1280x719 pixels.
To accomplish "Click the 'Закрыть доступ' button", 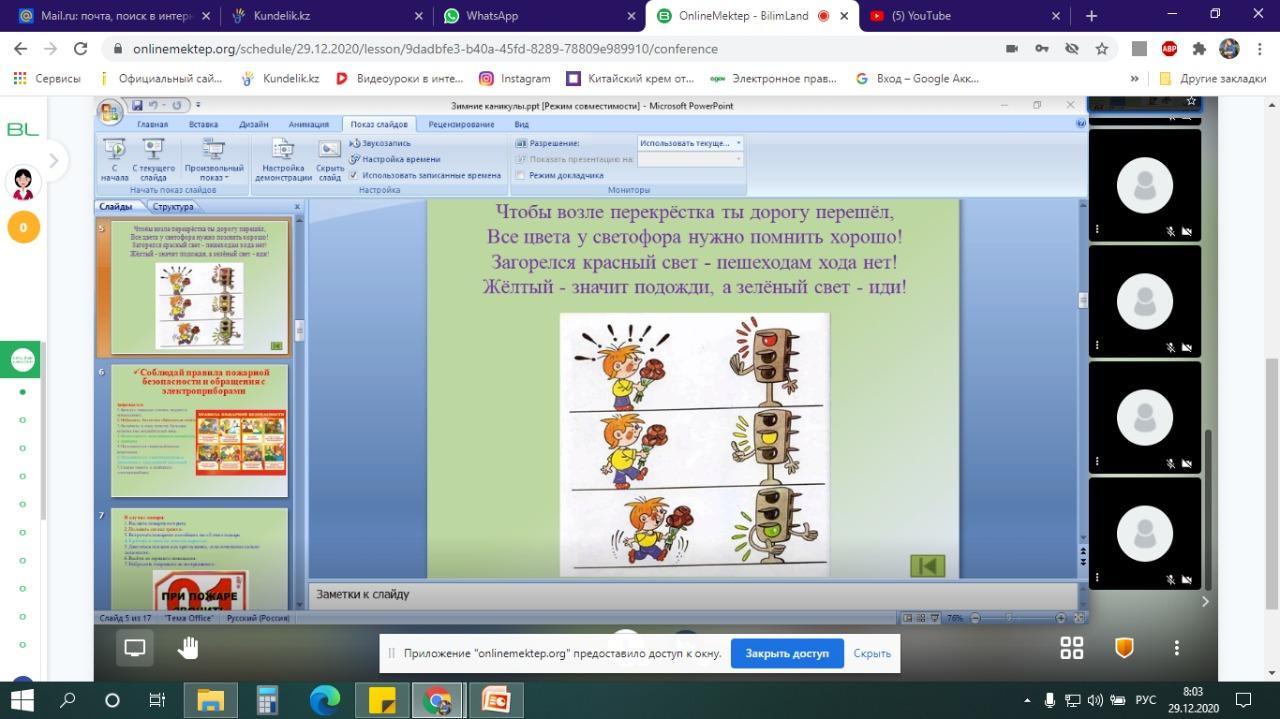I will click(x=787, y=653).
